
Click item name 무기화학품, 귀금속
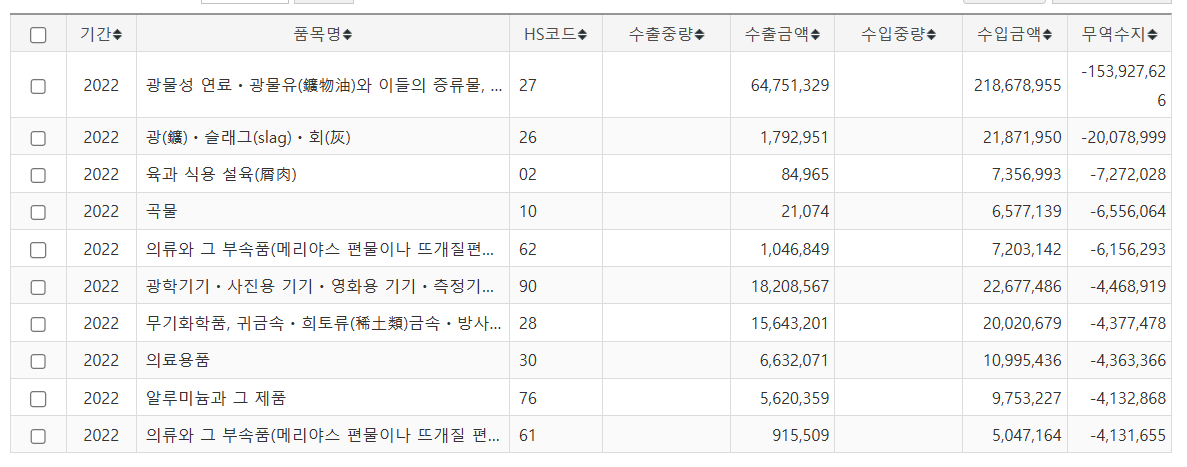pyautogui.click(x=323, y=324)
